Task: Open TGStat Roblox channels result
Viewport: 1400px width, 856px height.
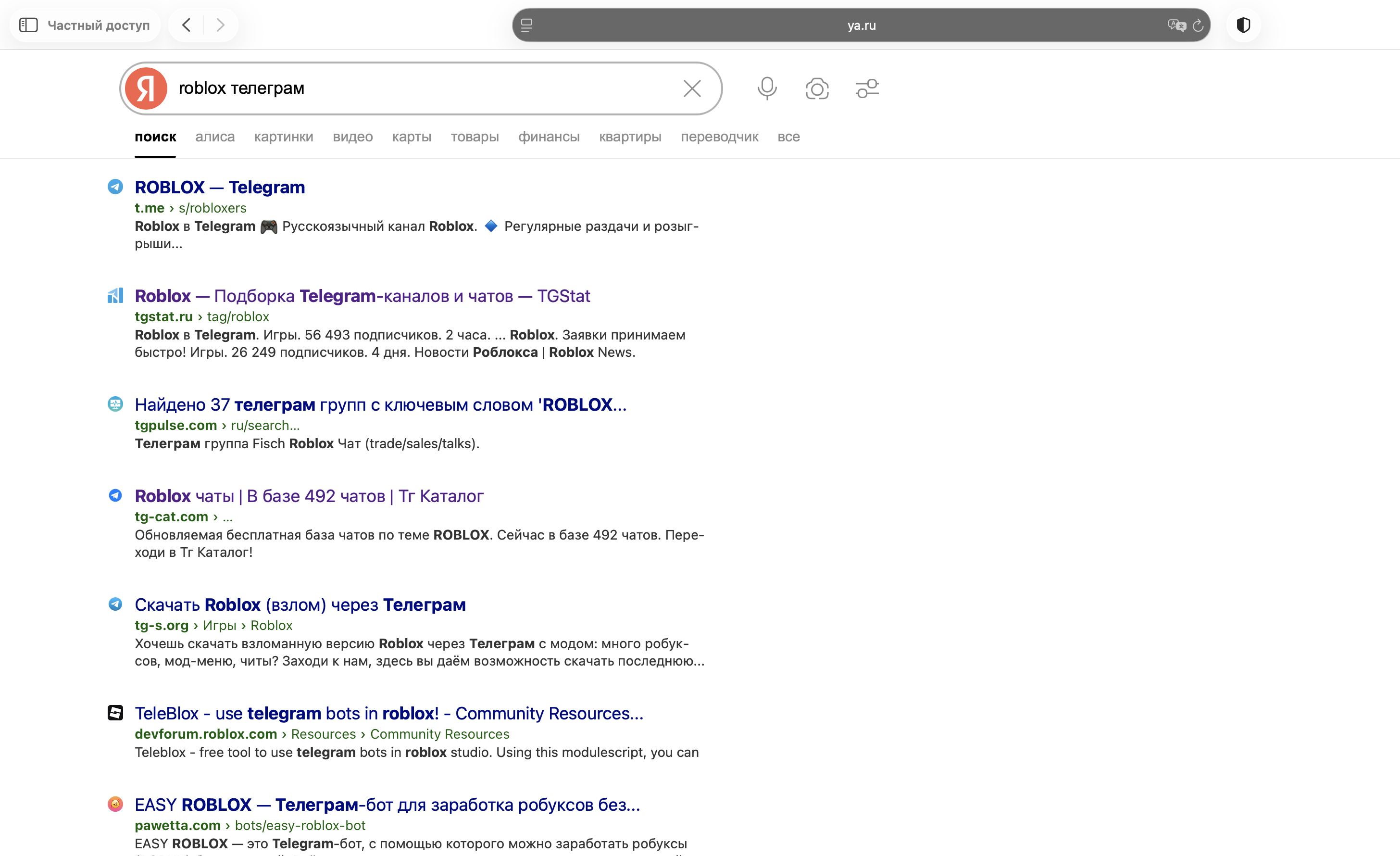Action: 362,296
